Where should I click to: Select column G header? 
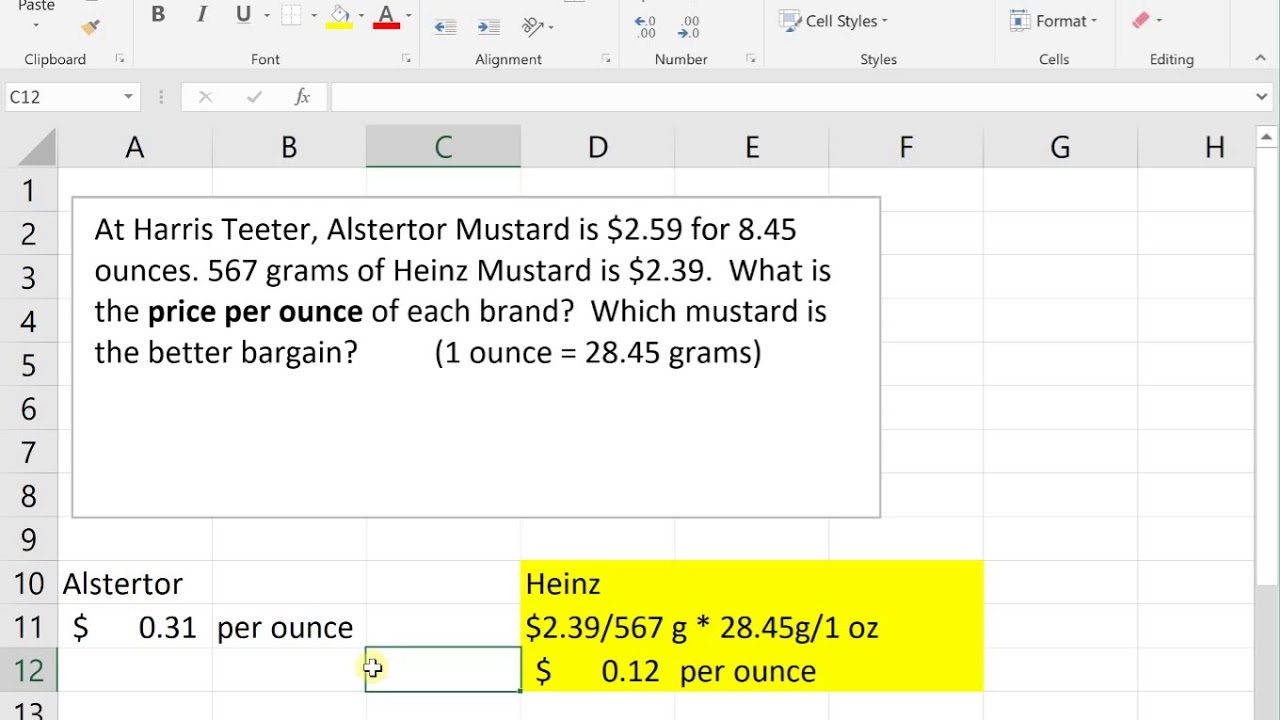(1060, 148)
